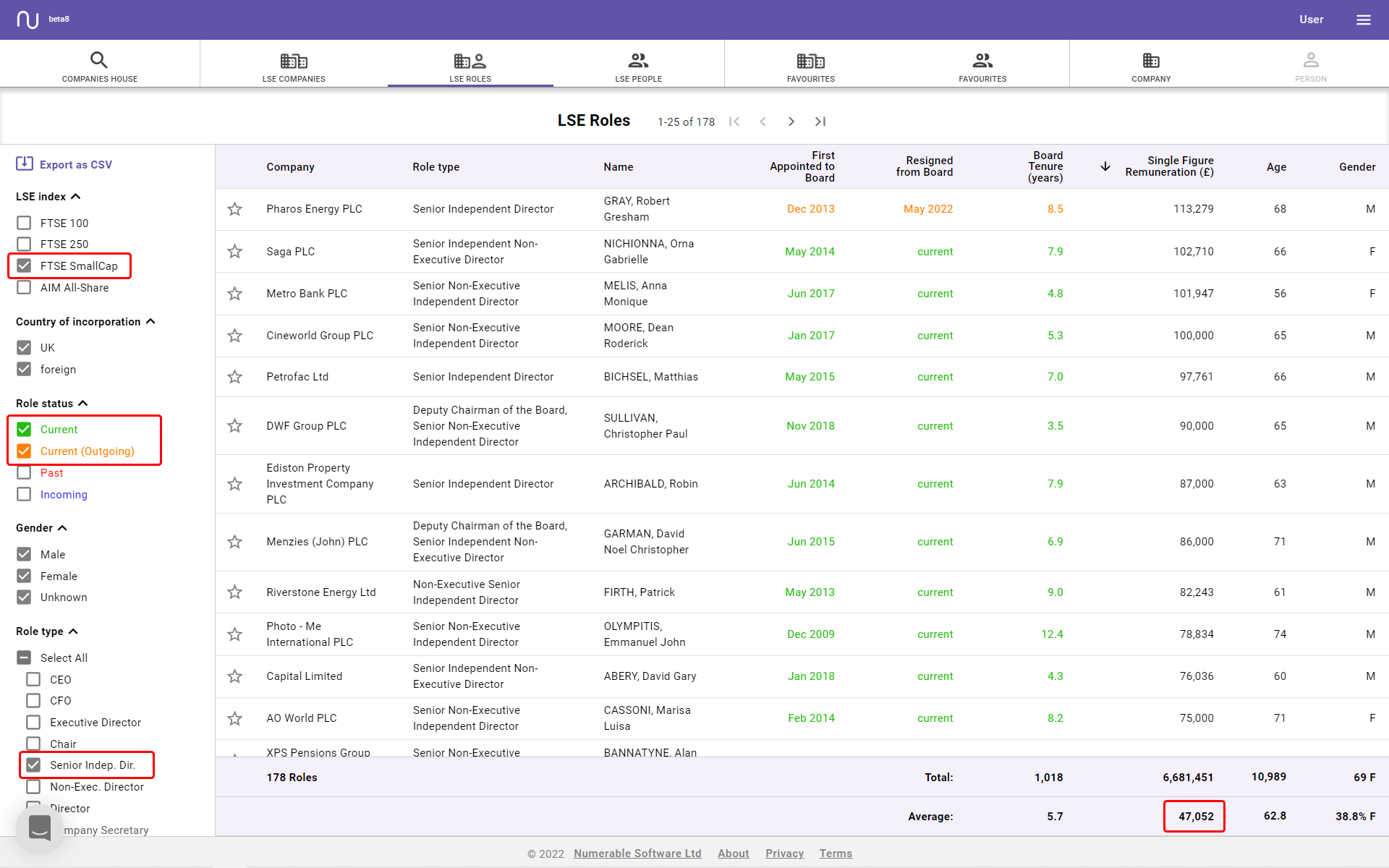Screen dimensions: 1389x868
Task: Check the FTSE 100 checkbox
Action: point(24,223)
